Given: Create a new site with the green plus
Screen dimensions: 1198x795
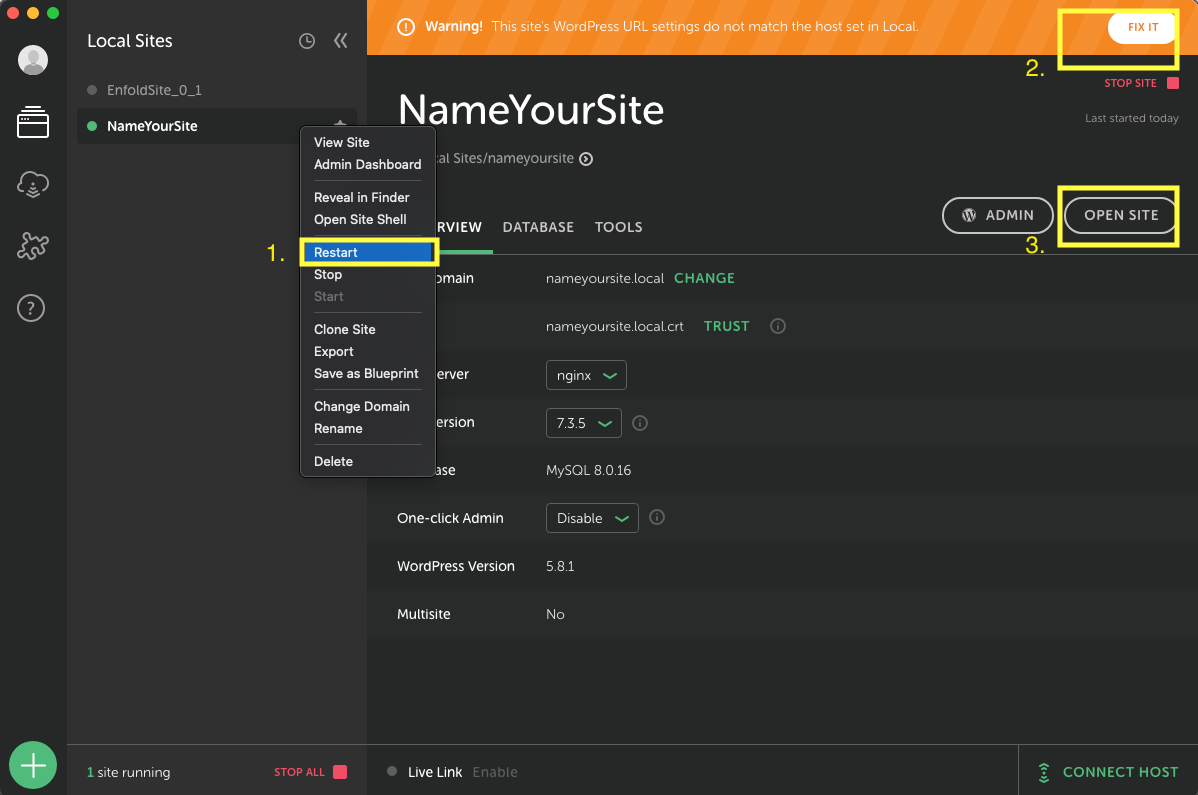Looking at the screenshot, I should point(33,764).
